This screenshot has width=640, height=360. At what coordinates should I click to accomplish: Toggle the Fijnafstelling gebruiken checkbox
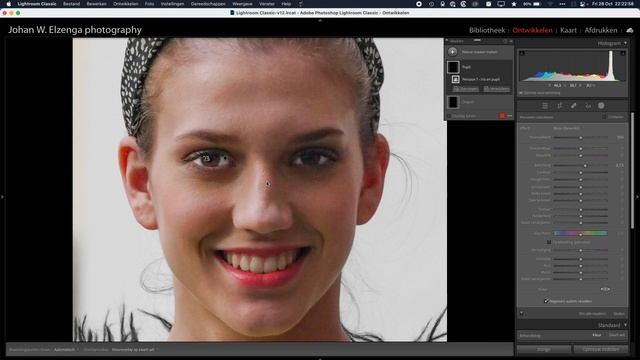(x=549, y=242)
